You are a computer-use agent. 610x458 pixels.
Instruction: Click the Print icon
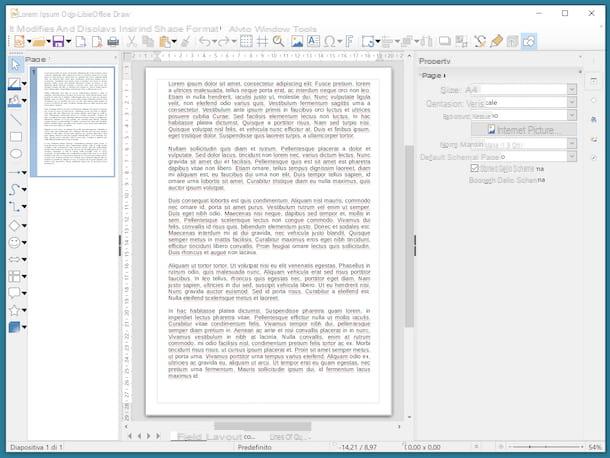point(113,41)
